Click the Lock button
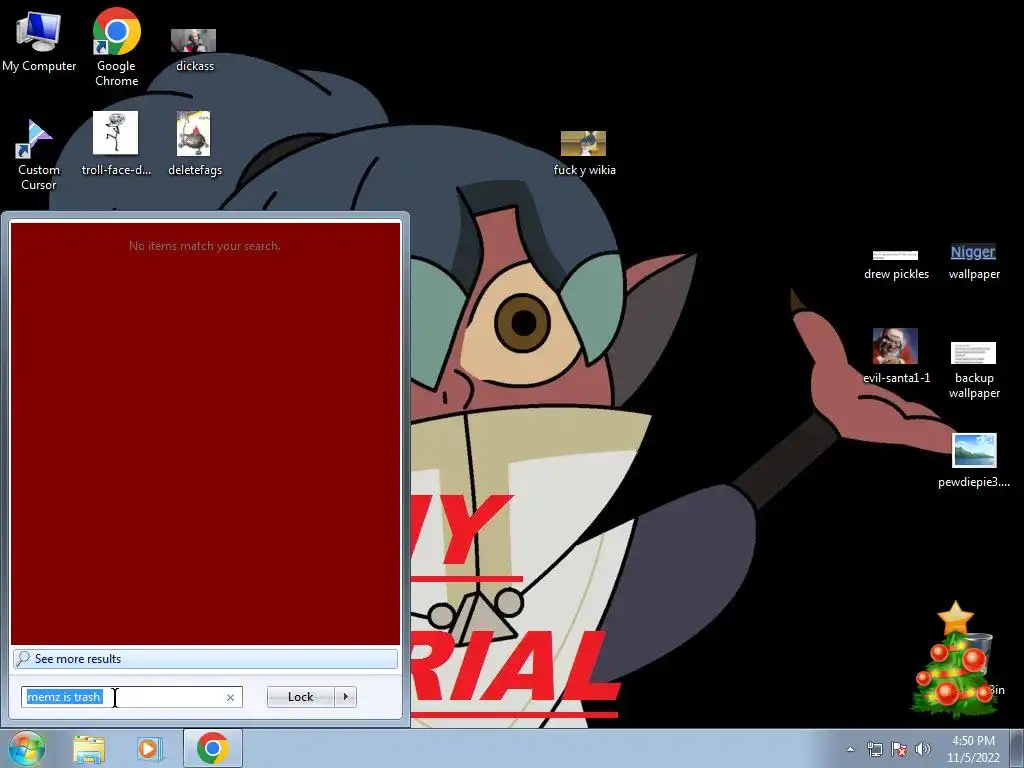1024x768 pixels. coord(300,697)
